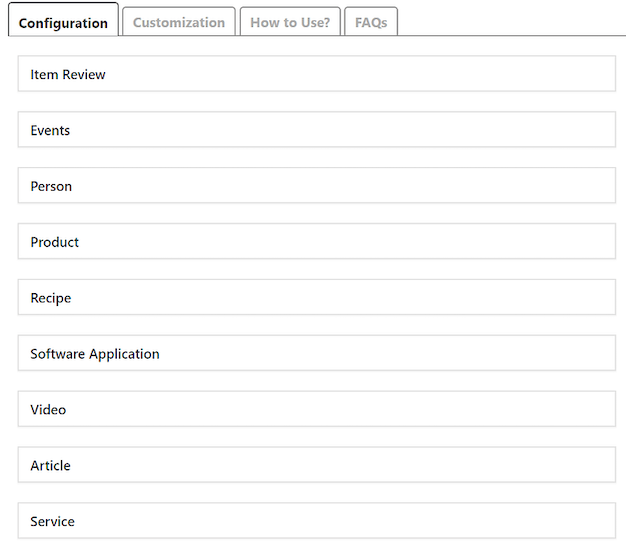This screenshot has height=549, width=626.
Task: Expand the Software Application section
Action: point(317,353)
